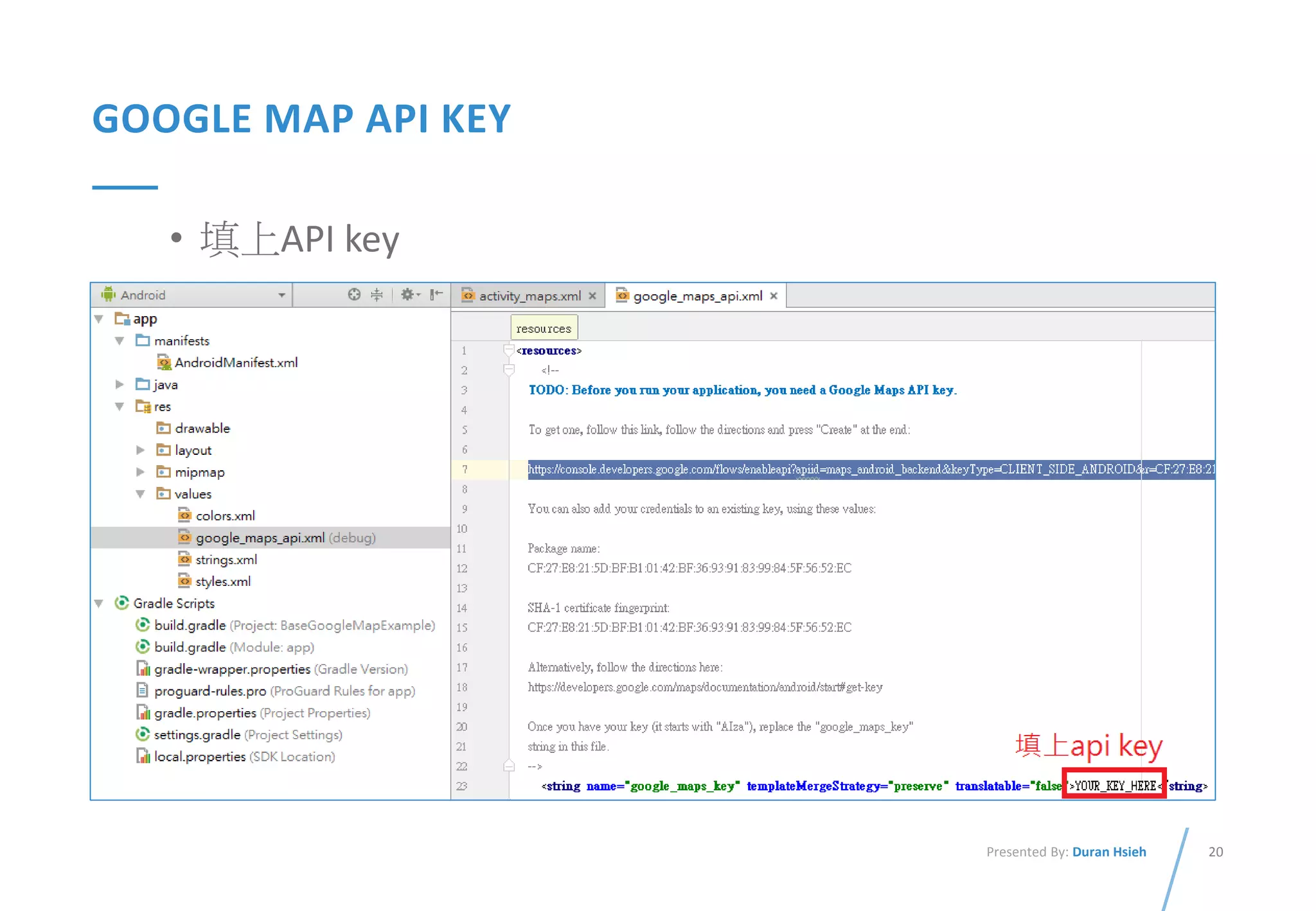Select the google_maps_api.xml editor tab
This screenshot has height=911, width=1316.
coord(697,296)
